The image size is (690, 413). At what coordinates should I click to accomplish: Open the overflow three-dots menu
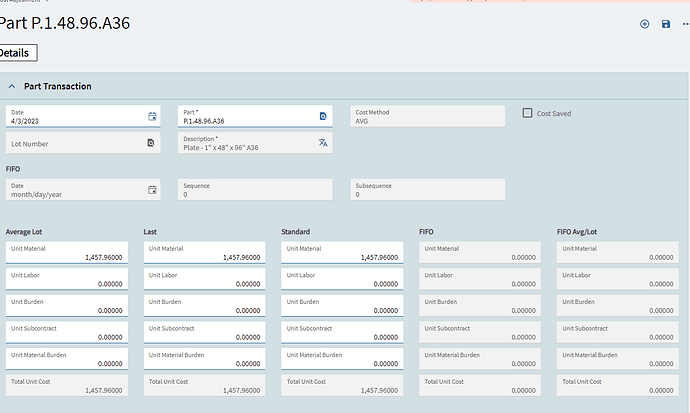tap(686, 24)
